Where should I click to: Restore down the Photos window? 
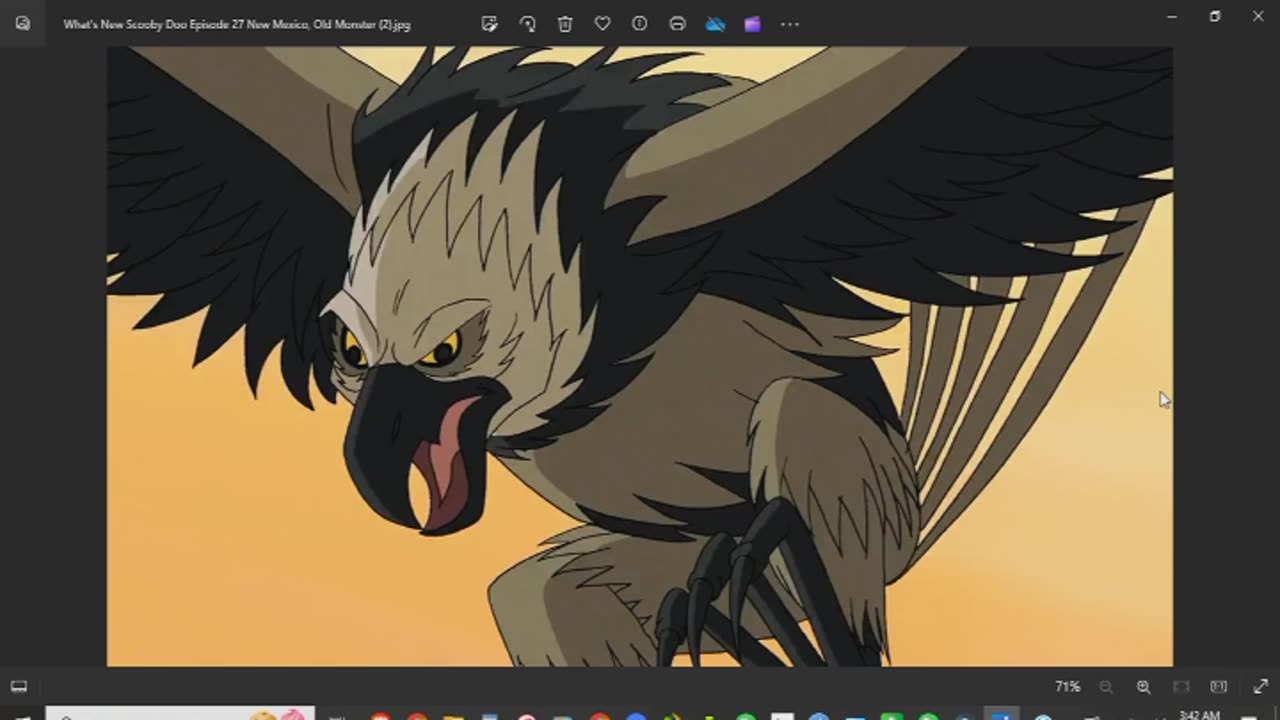click(1215, 17)
